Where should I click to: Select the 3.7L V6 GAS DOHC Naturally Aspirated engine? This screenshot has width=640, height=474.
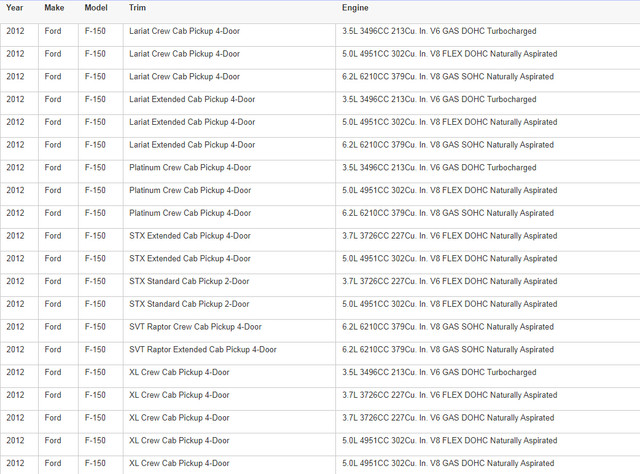tap(448, 418)
